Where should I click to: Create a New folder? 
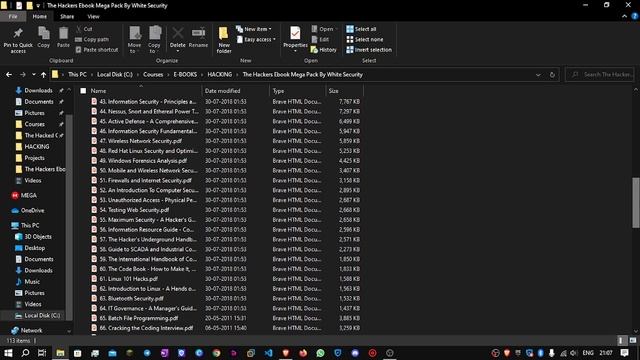click(x=224, y=40)
